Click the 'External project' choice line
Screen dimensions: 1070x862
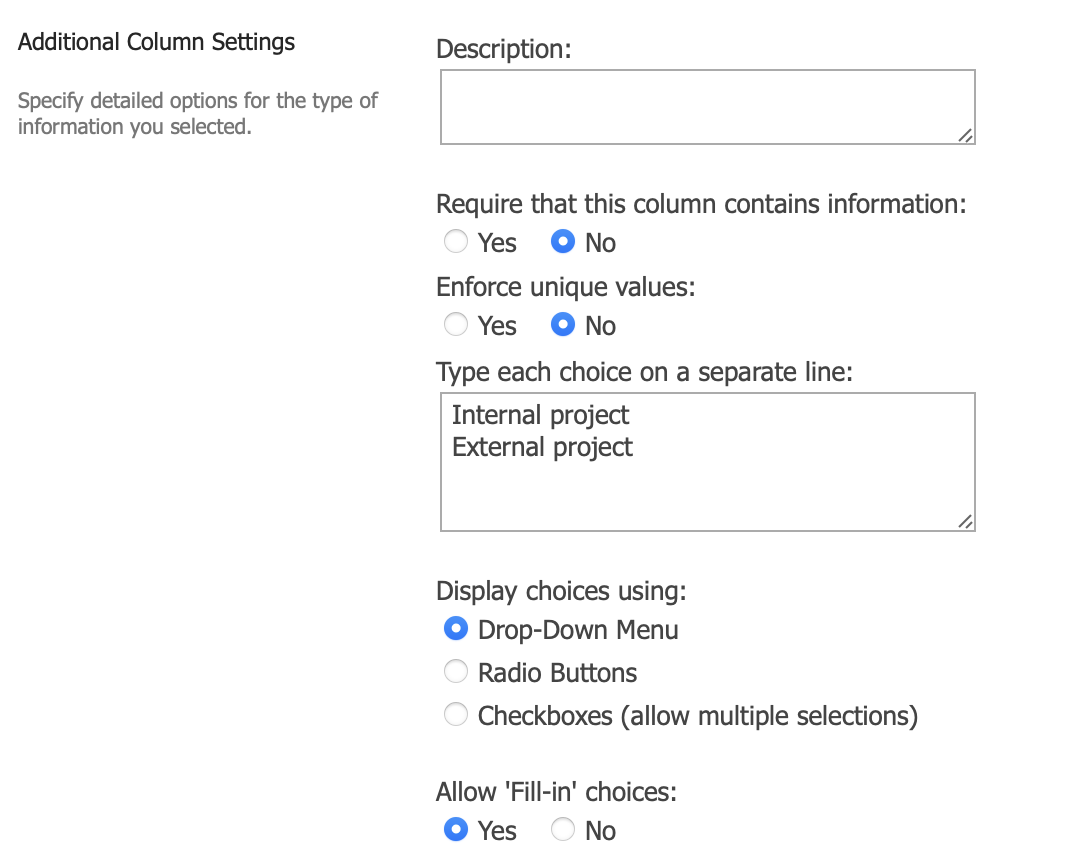542,447
